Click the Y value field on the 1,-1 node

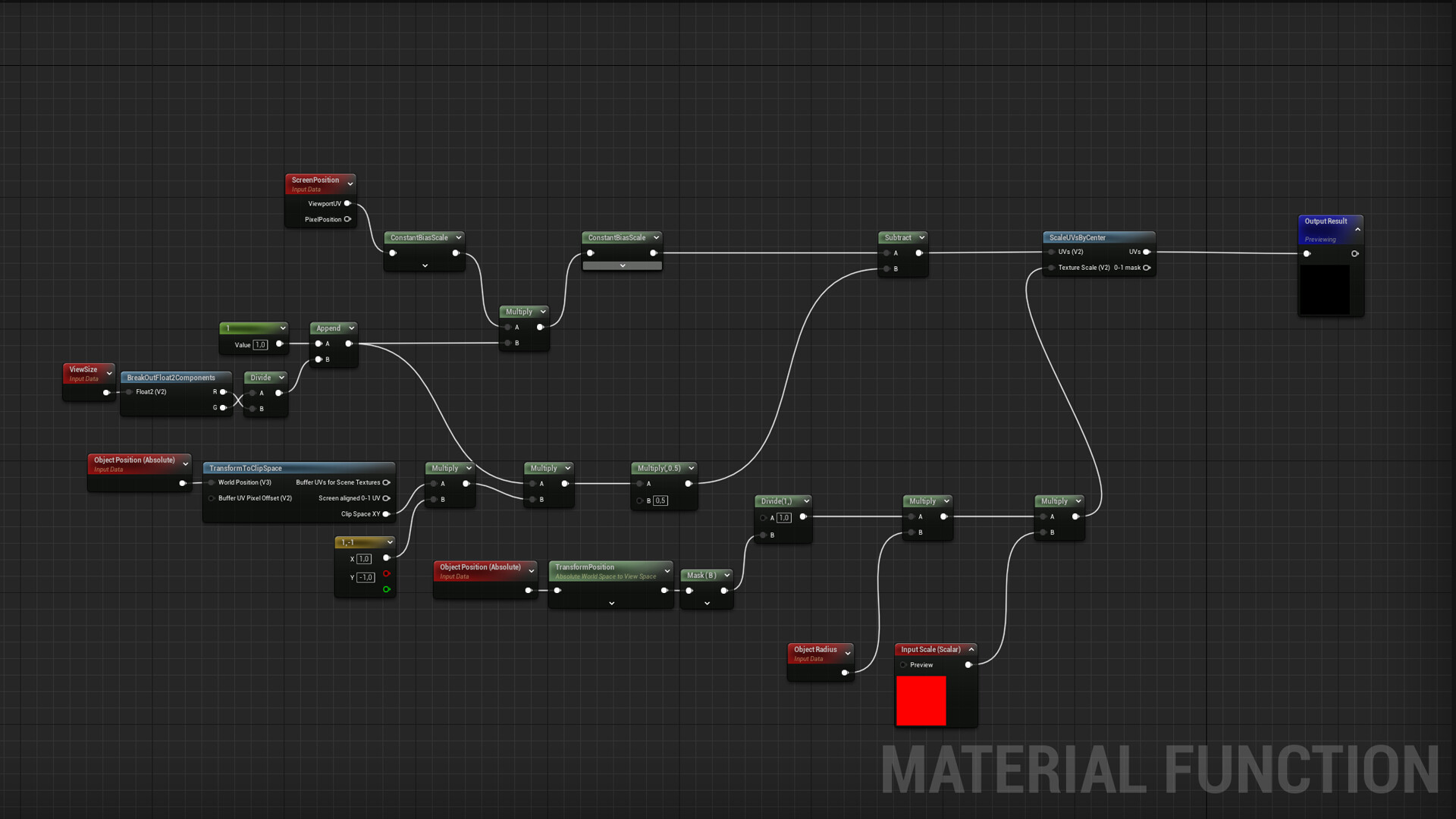click(366, 578)
